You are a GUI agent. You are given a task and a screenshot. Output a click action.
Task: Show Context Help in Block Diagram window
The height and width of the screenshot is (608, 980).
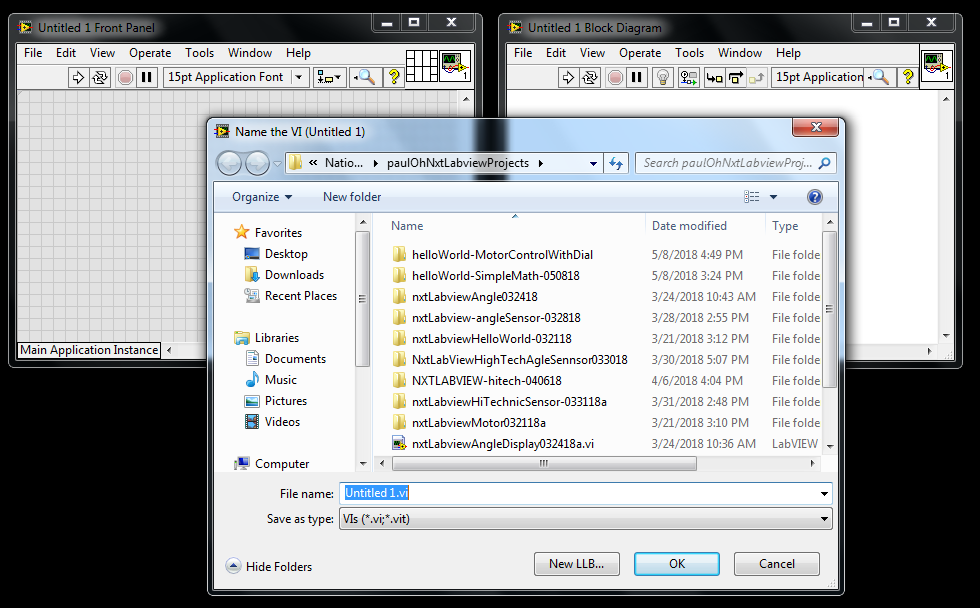coord(908,77)
